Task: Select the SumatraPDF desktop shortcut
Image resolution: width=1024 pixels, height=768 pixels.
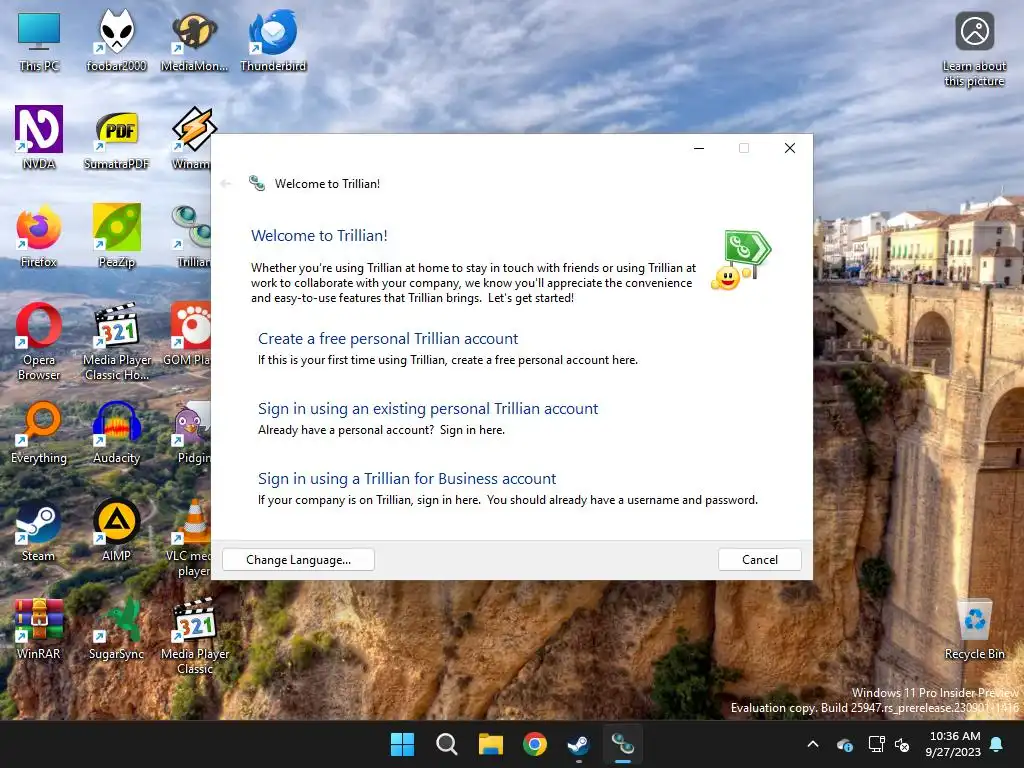Action: 116,138
